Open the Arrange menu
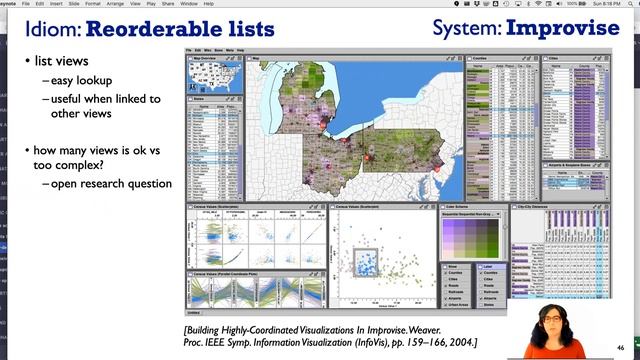The width and height of the screenshot is (640, 360). [x=115, y=3]
